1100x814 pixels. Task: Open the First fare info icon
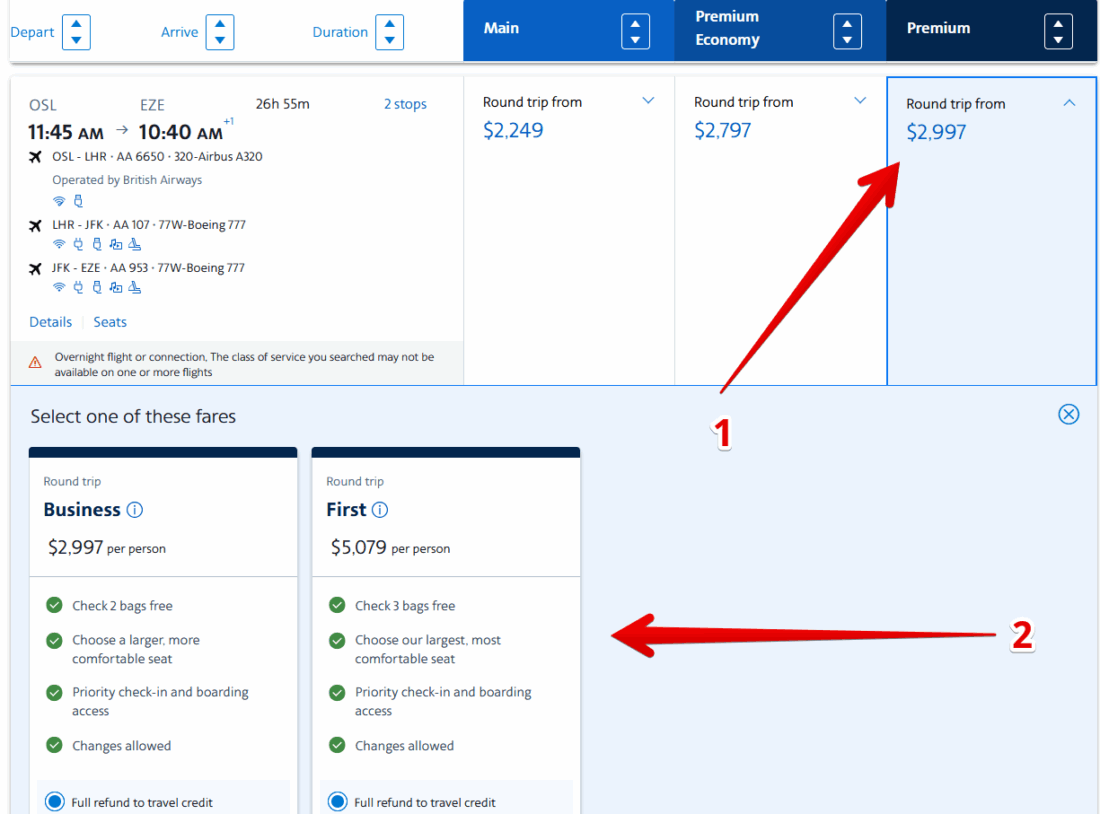tap(380, 510)
